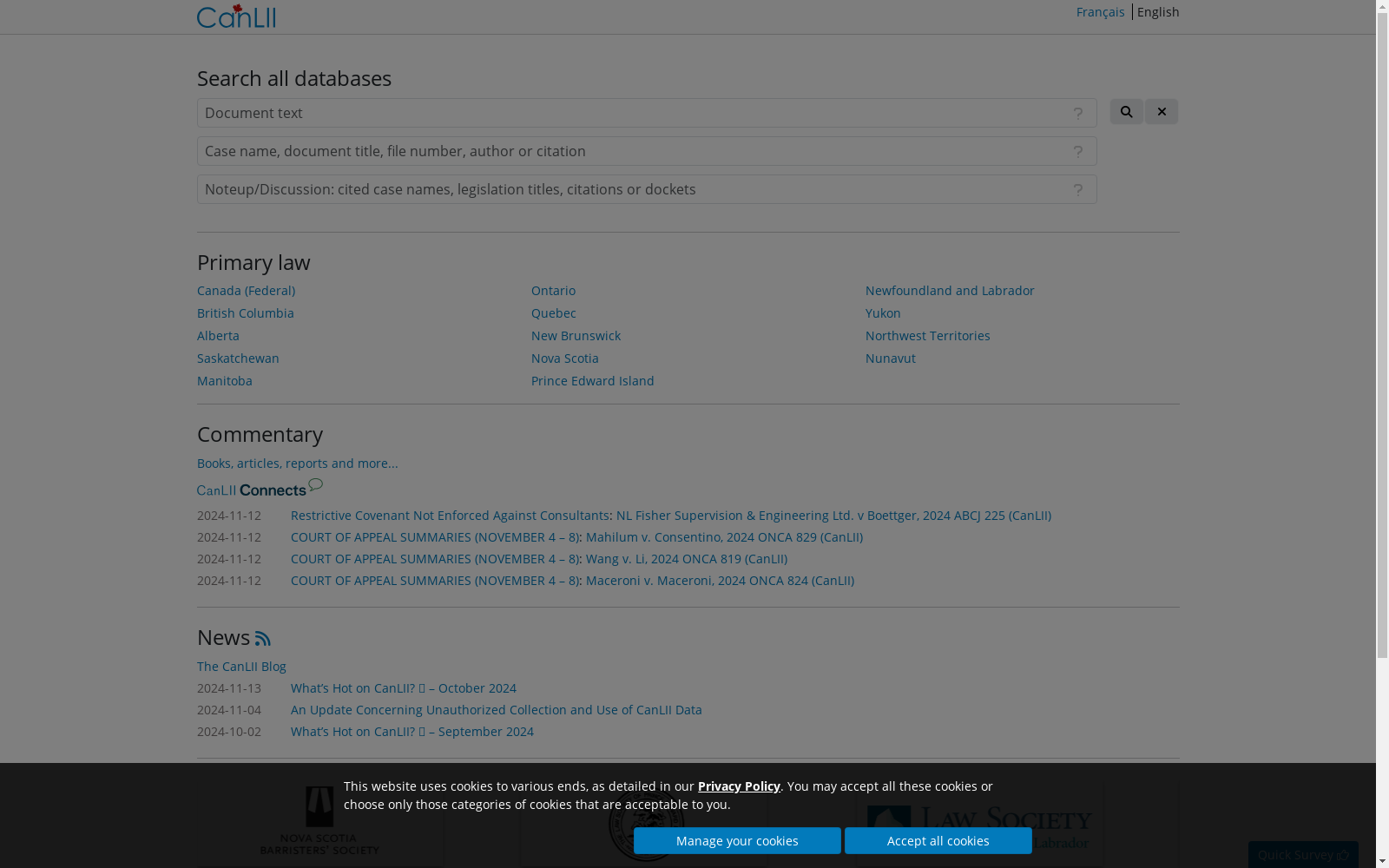Open Northwest Territories primary law
Screen dimensions: 1389x868
point(928,336)
